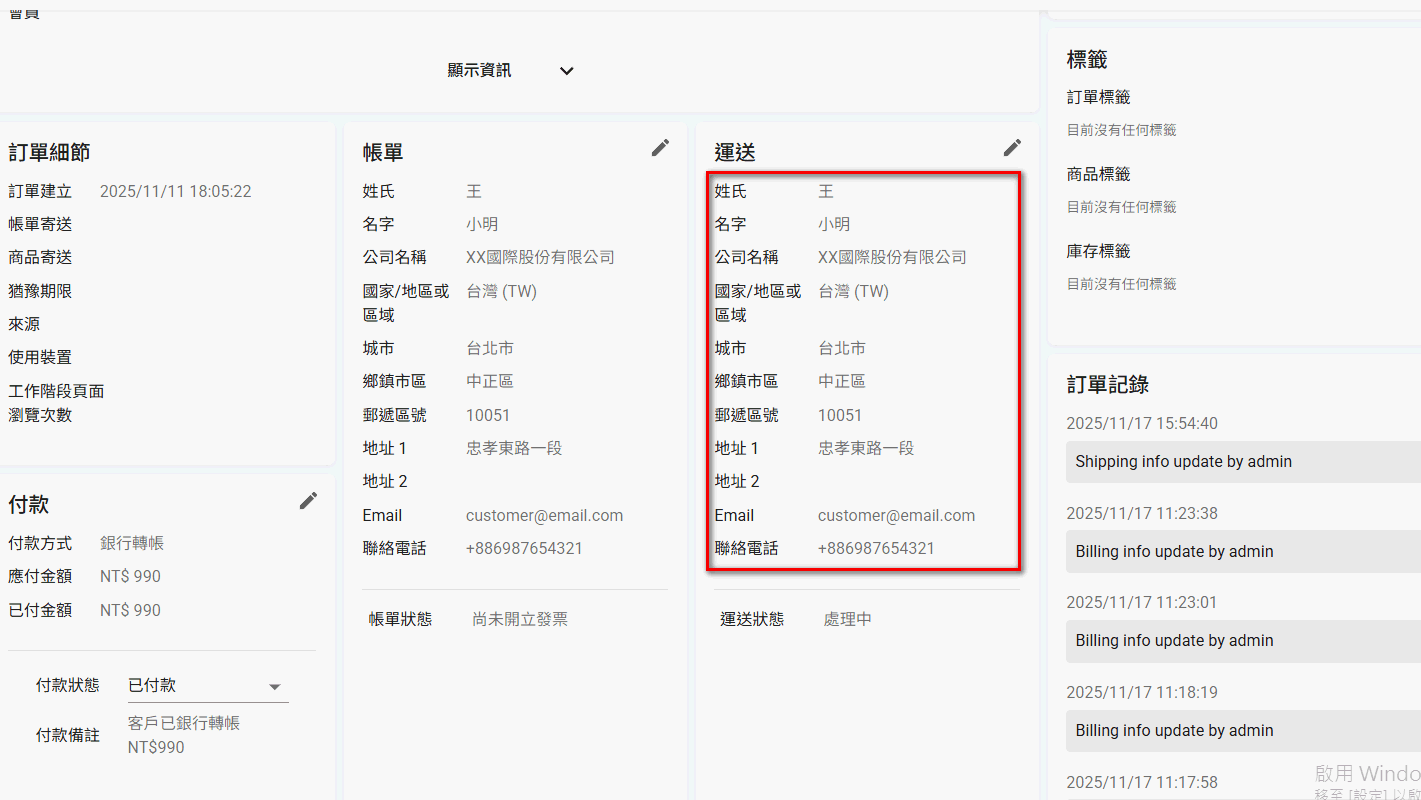The width and height of the screenshot is (1421, 800).
Task: Select district 中正區 in the 帳單 card
Action: click(x=490, y=381)
